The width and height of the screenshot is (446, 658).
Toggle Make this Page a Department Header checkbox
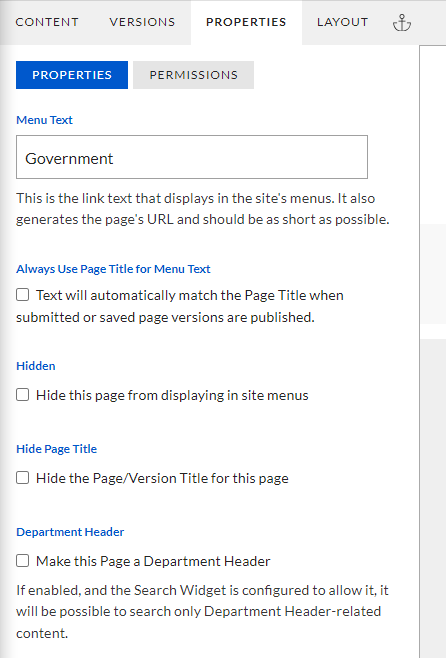pyautogui.click(x=23, y=561)
